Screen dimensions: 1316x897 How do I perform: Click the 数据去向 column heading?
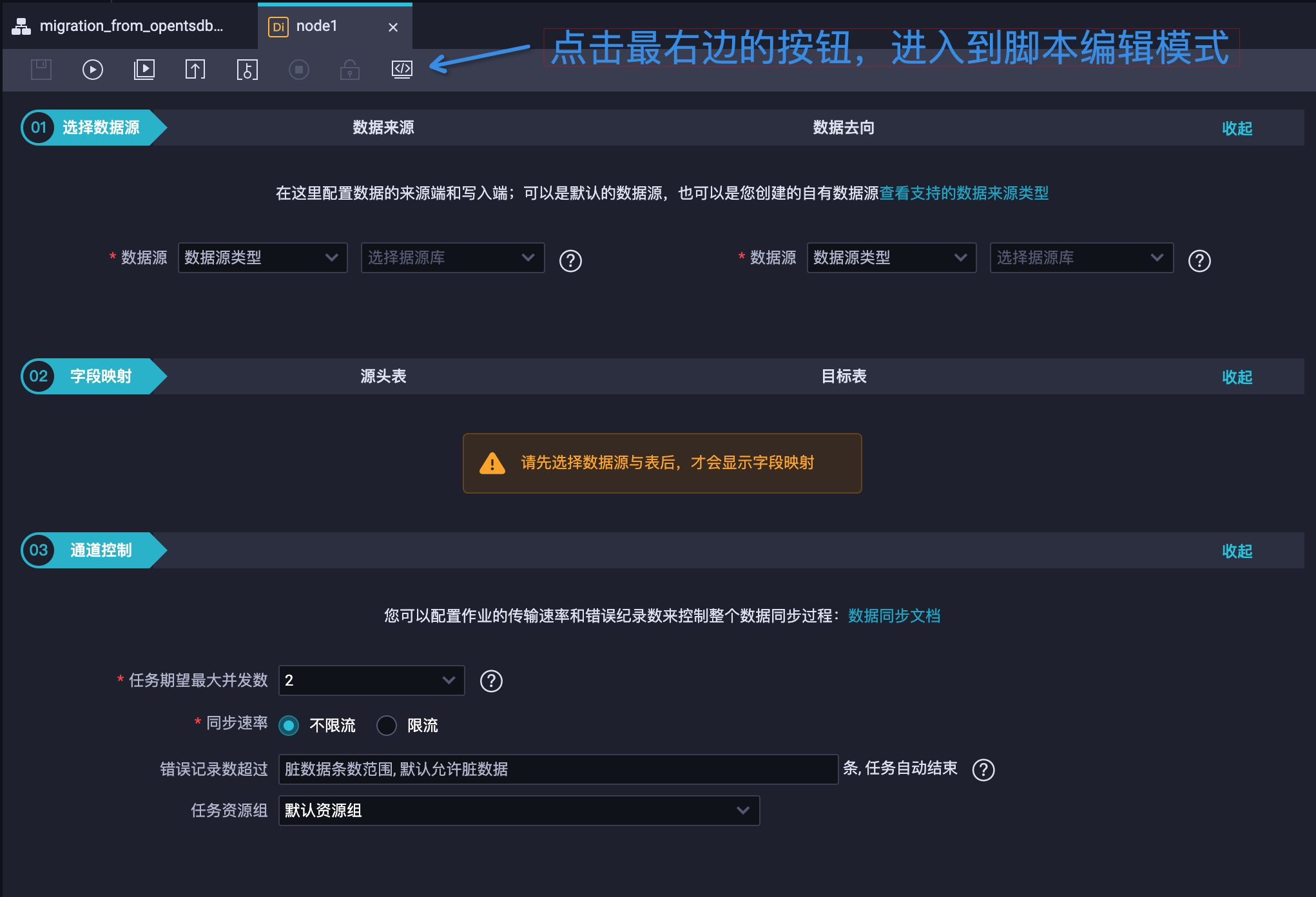coord(844,128)
